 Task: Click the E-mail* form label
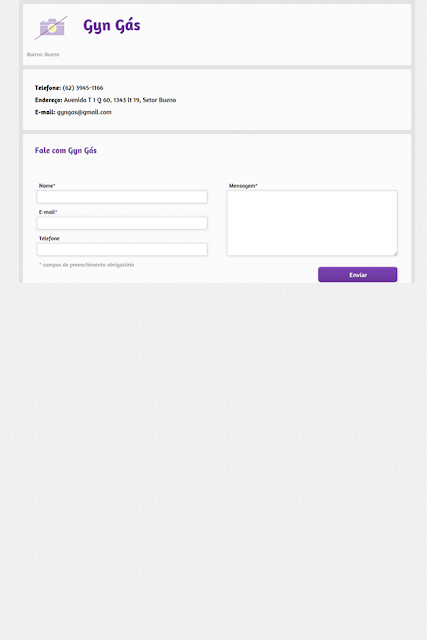48,212
